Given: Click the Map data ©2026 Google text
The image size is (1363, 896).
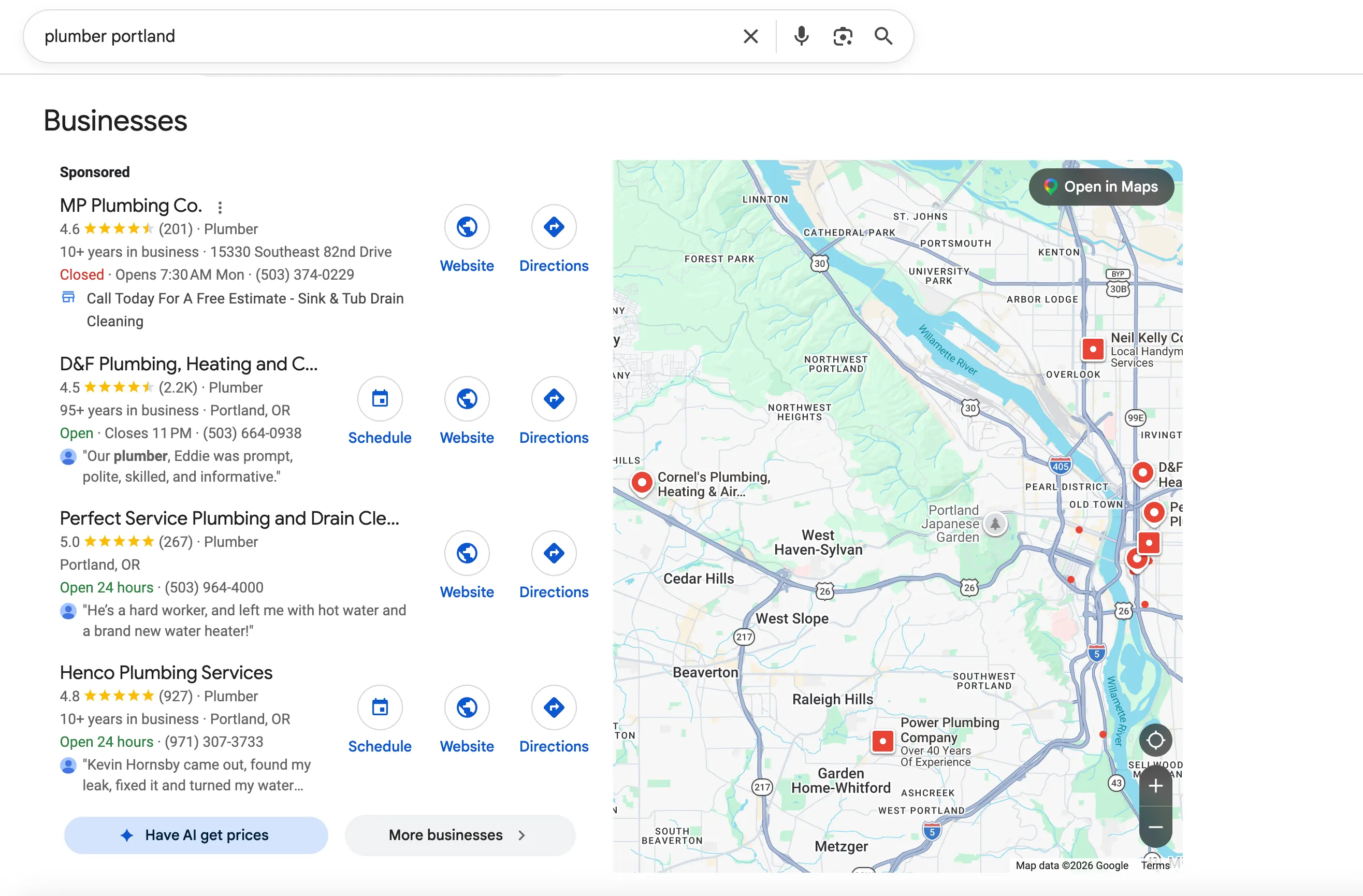Looking at the screenshot, I should (1071, 865).
